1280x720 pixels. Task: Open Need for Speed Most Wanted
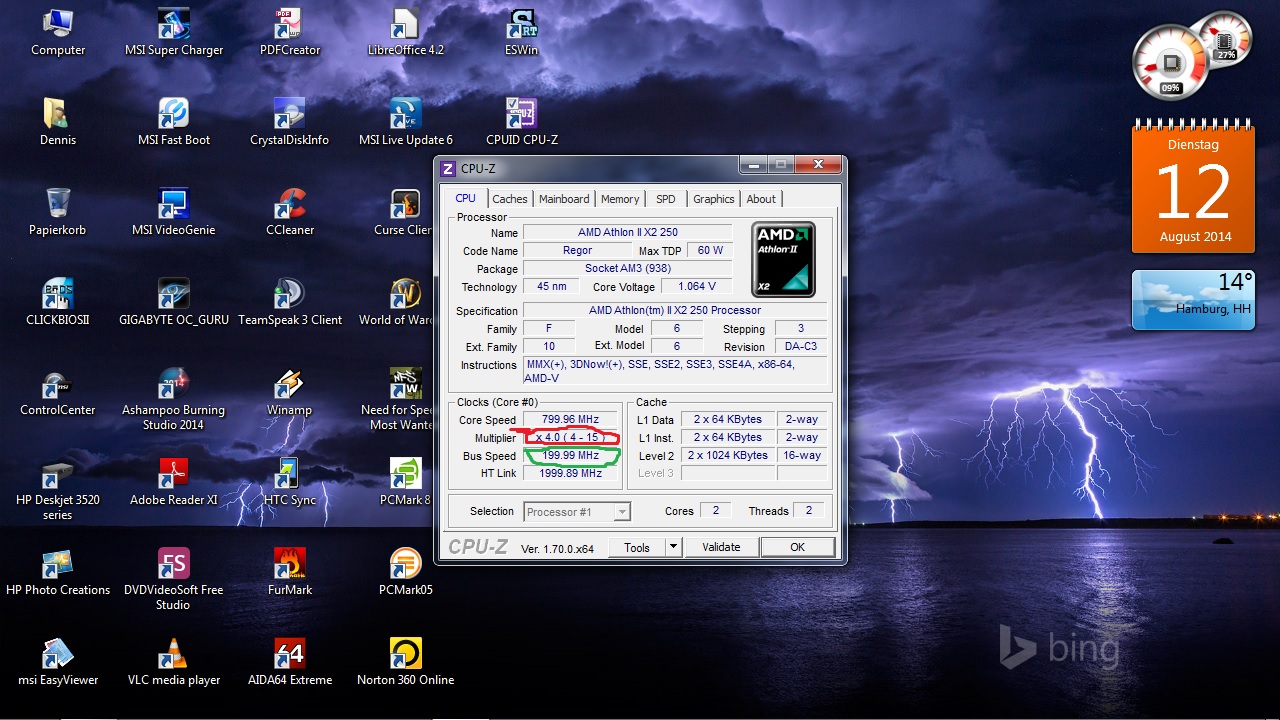click(x=400, y=398)
